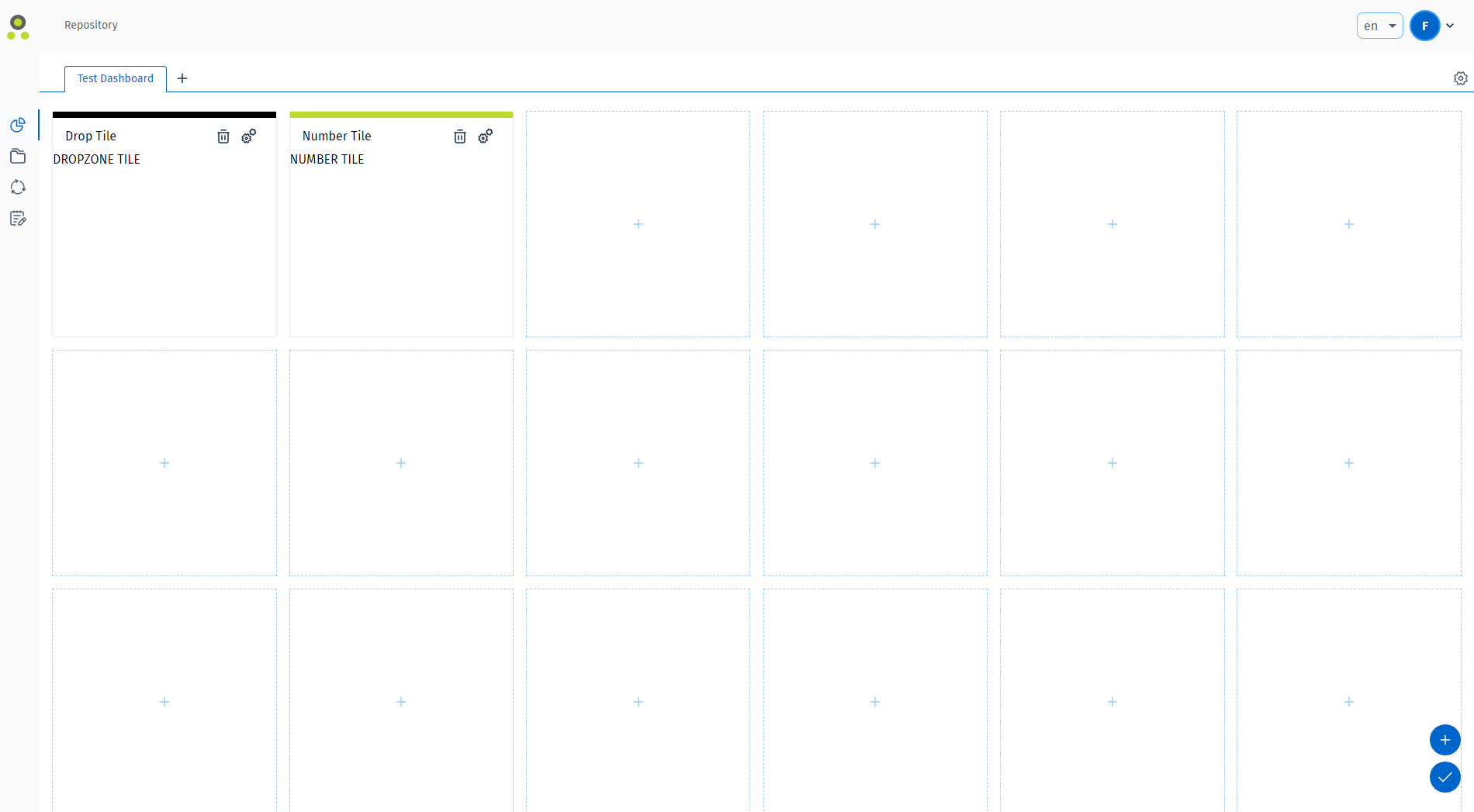Click the blue round plus button
Image resolution: width=1474 pixels, height=812 pixels.
[1445, 740]
